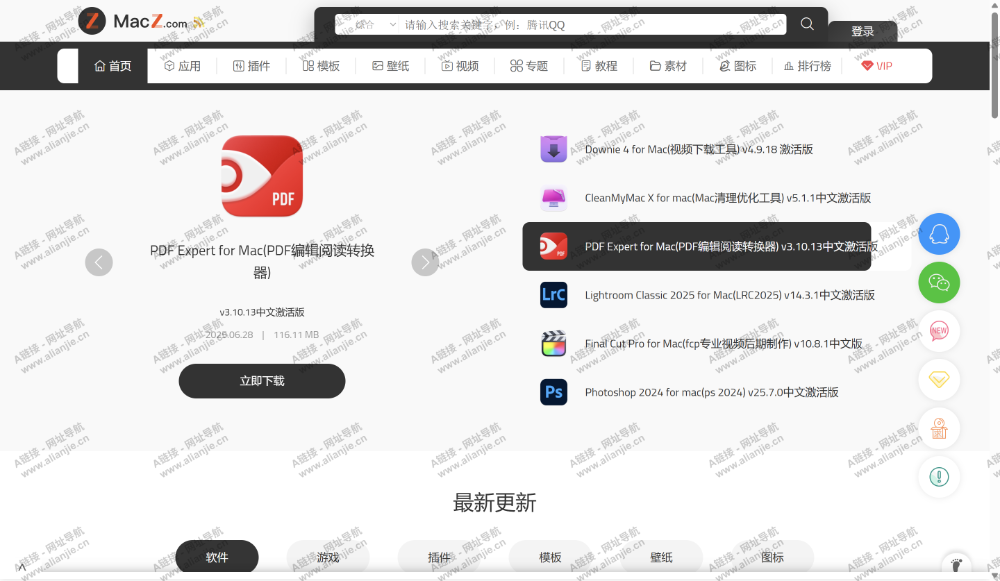Open the 图标 navigation tab

point(738,66)
